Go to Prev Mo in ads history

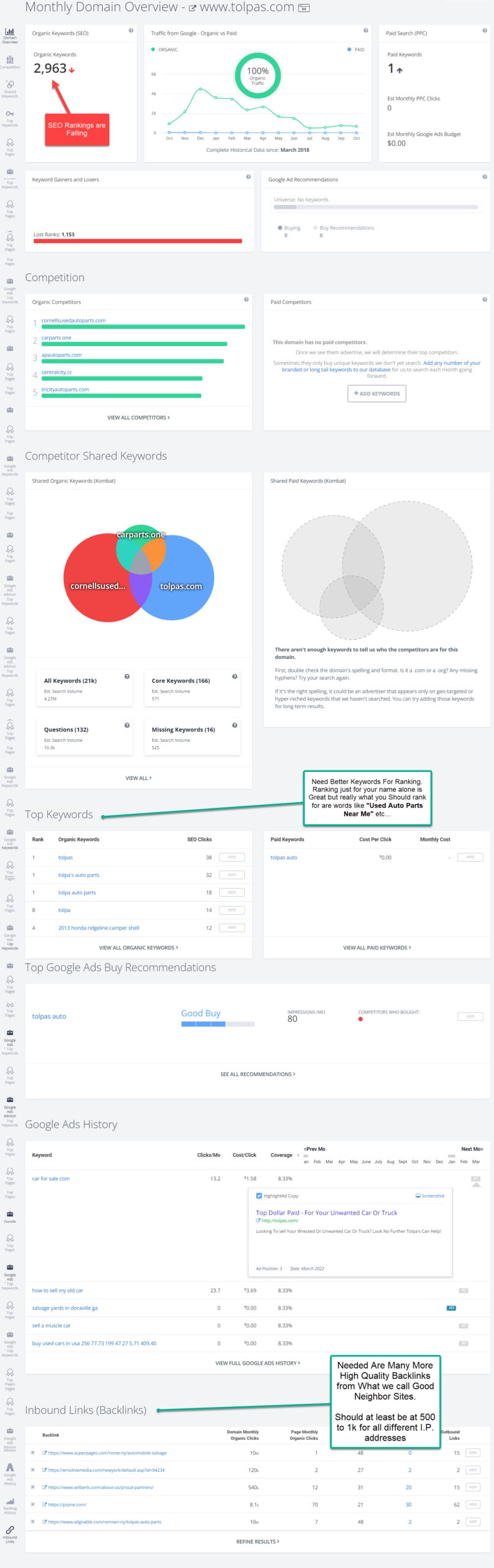[314, 1149]
